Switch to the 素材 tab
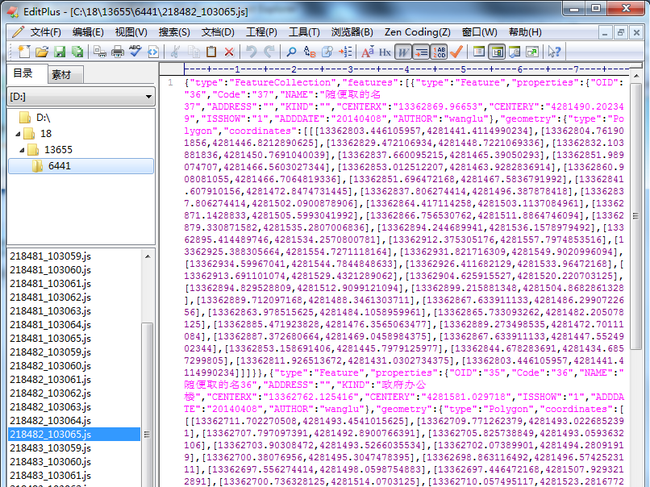Viewport: 650px width, 487px height. [65, 75]
